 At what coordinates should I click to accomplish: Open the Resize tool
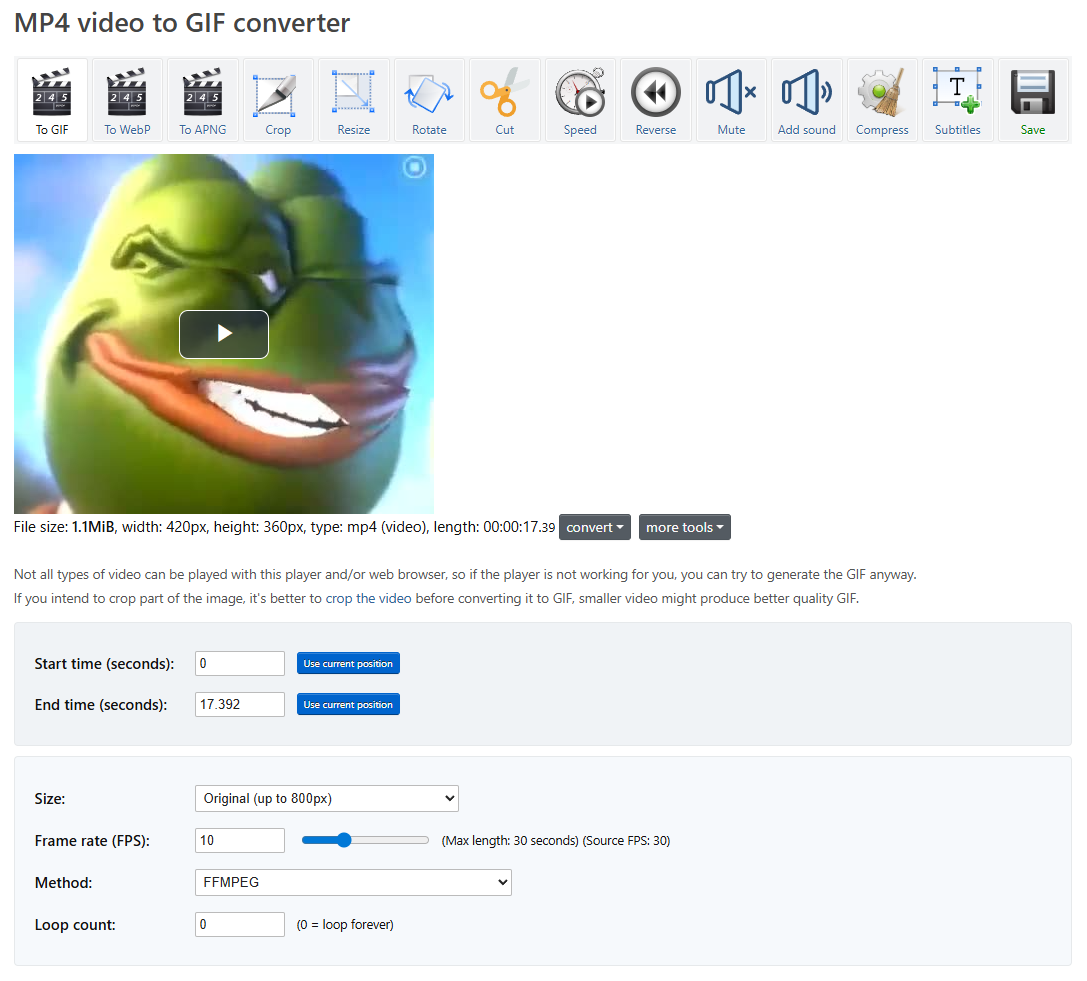[353, 100]
